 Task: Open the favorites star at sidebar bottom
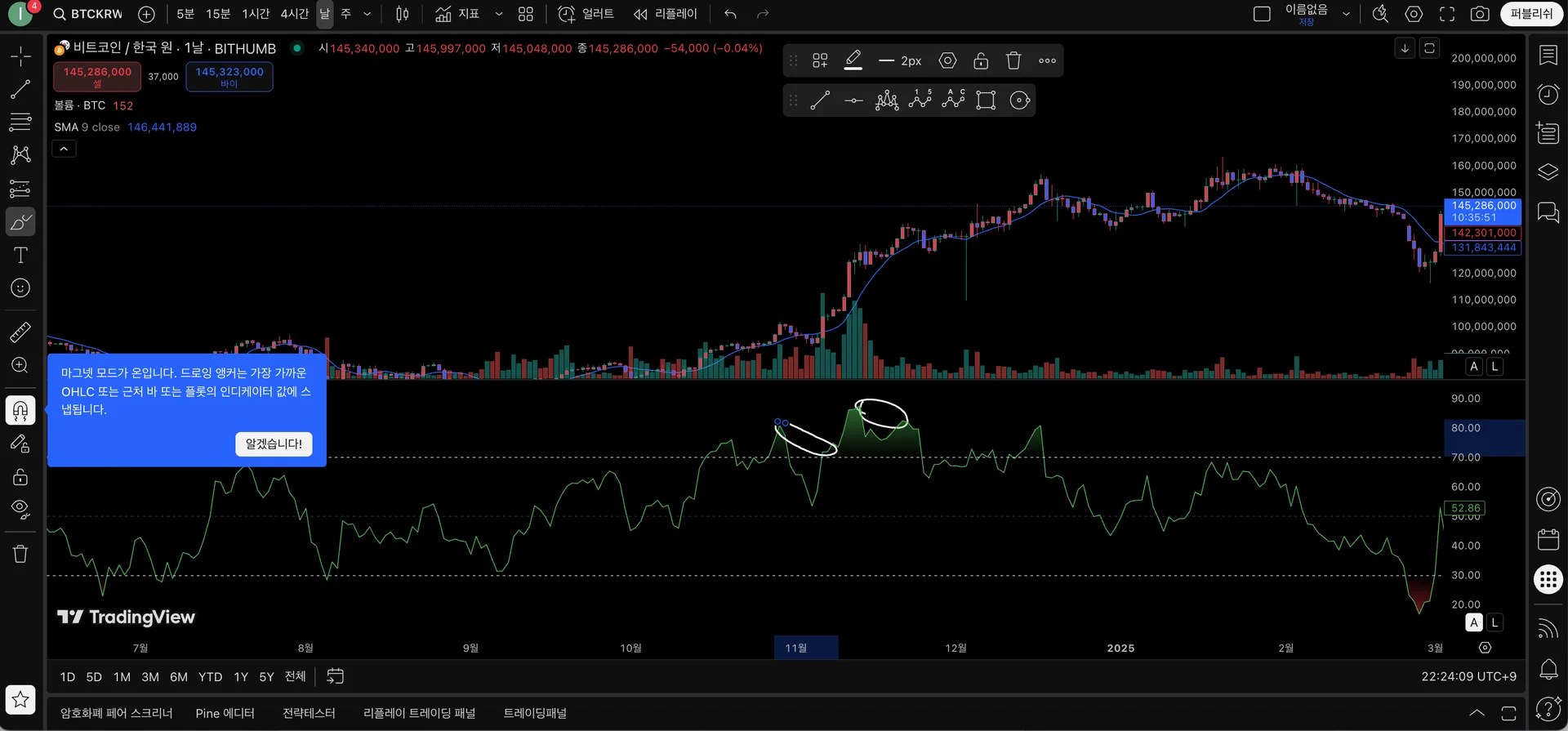coord(20,699)
